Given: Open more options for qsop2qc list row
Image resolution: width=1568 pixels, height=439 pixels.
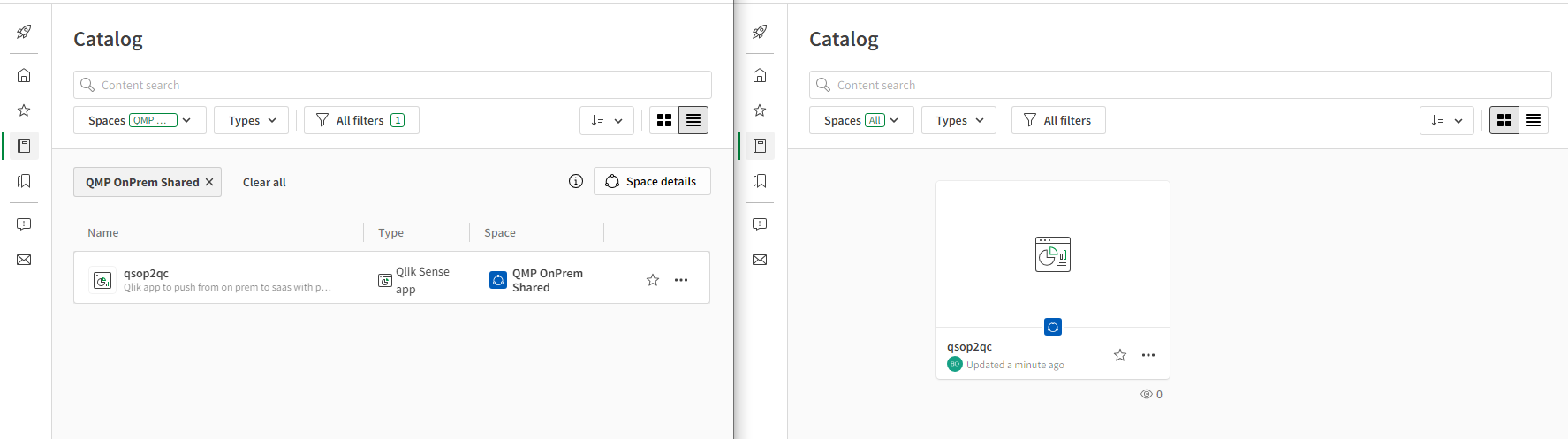Looking at the screenshot, I should 681,280.
